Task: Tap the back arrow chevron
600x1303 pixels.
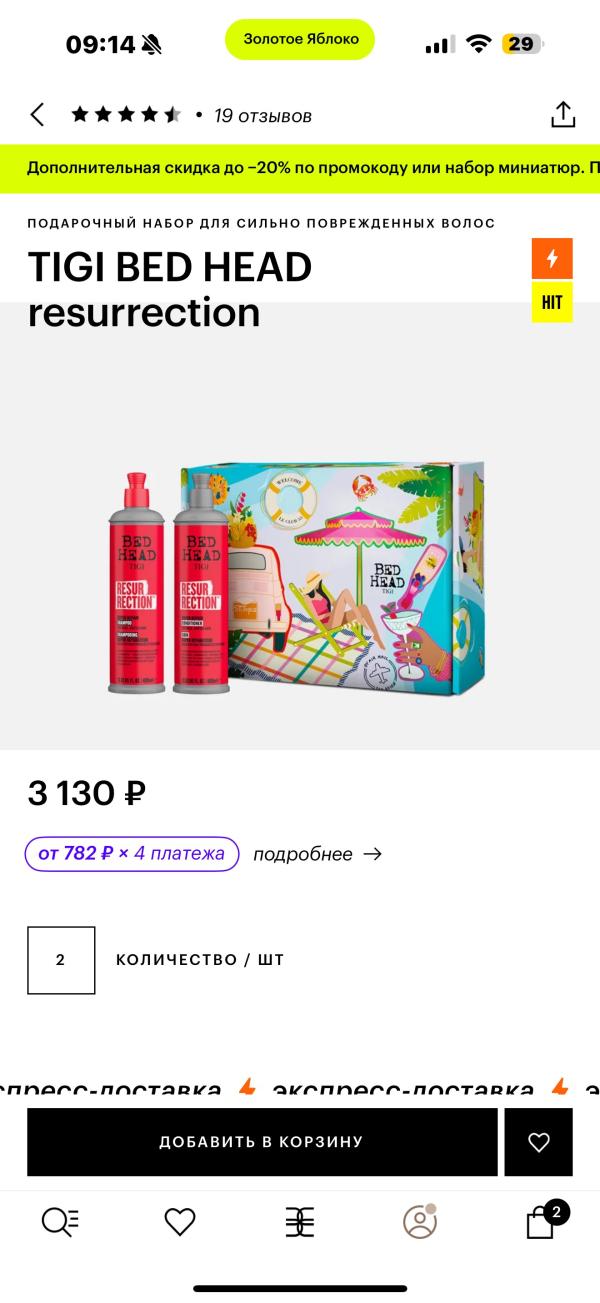Action: coord(37,115)
